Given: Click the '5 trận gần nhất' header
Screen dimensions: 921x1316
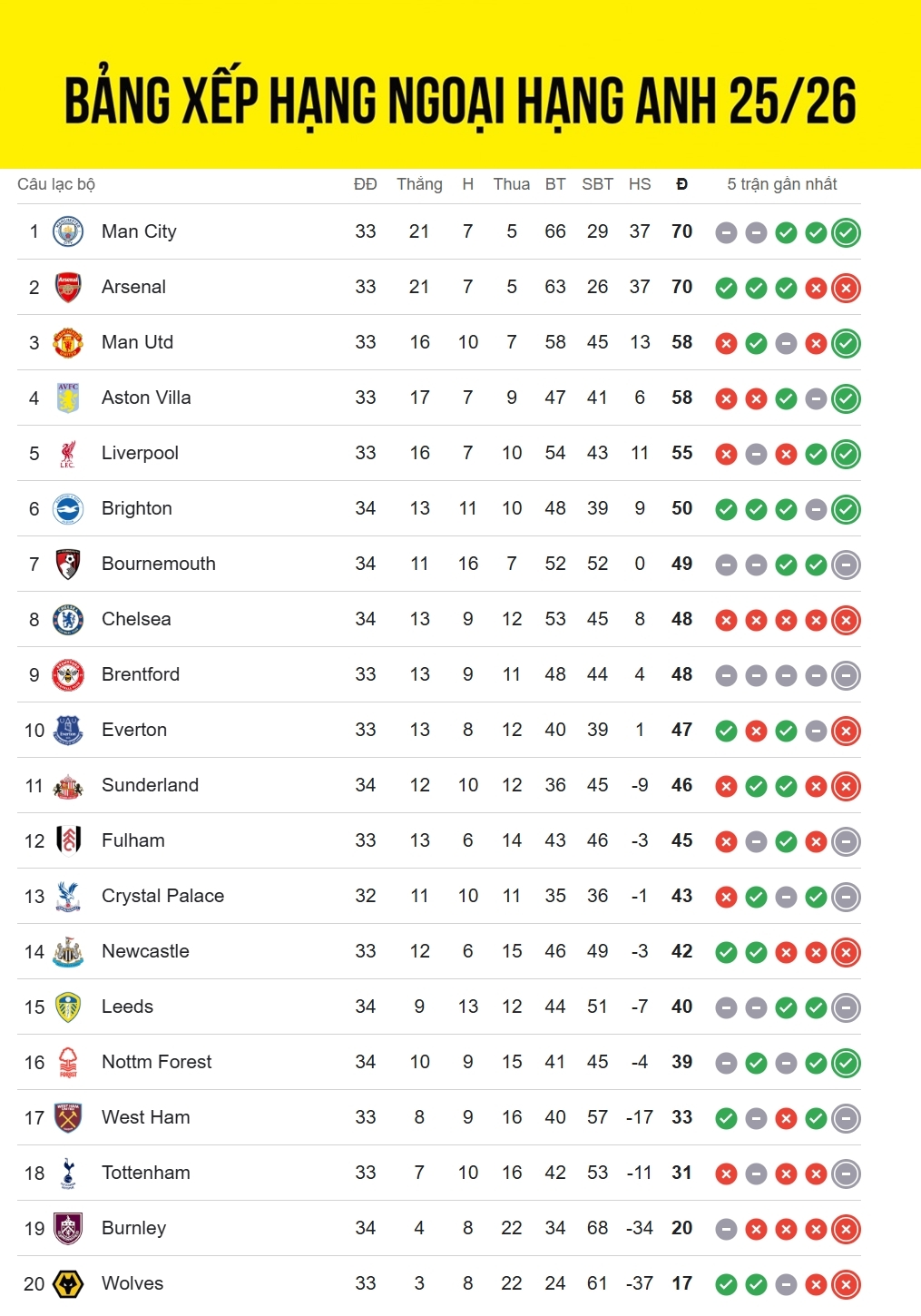Looking at the screenshot, I should 781,184.
